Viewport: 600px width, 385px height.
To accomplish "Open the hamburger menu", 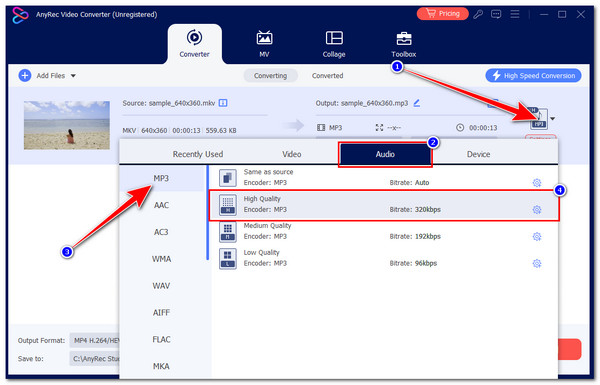I will pos(515,14).
